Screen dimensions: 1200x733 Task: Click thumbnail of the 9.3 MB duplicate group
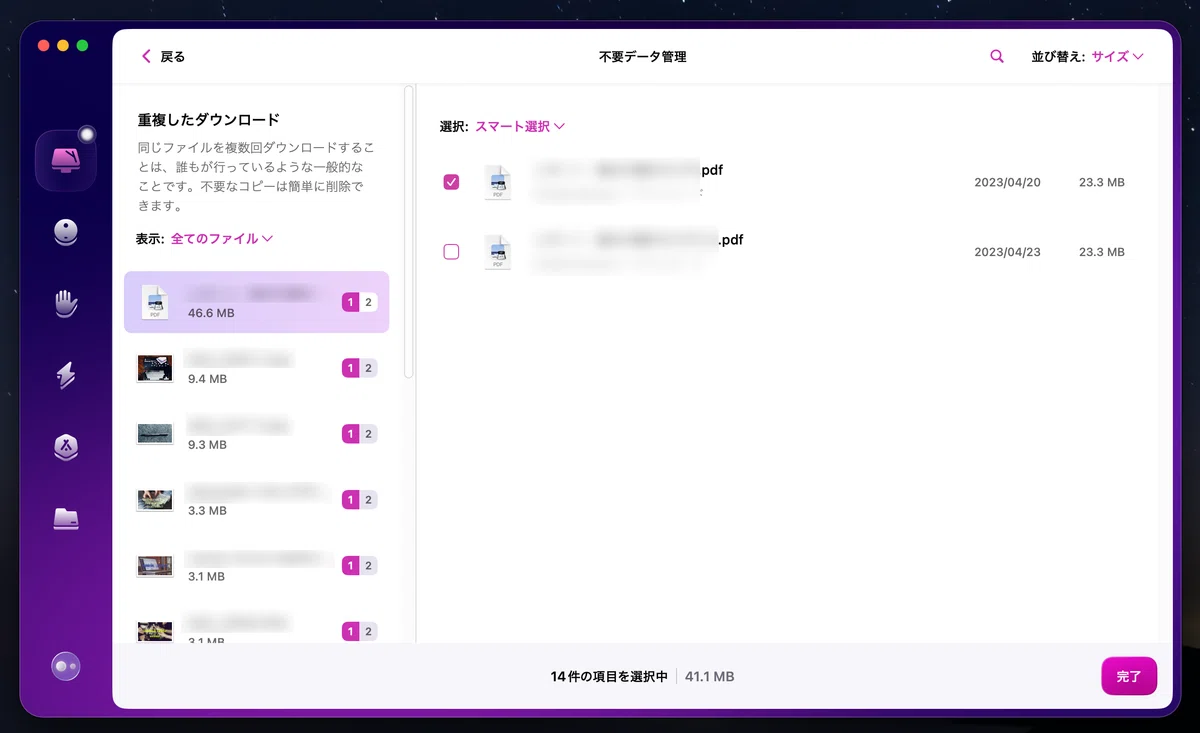[x=155, y=434]
